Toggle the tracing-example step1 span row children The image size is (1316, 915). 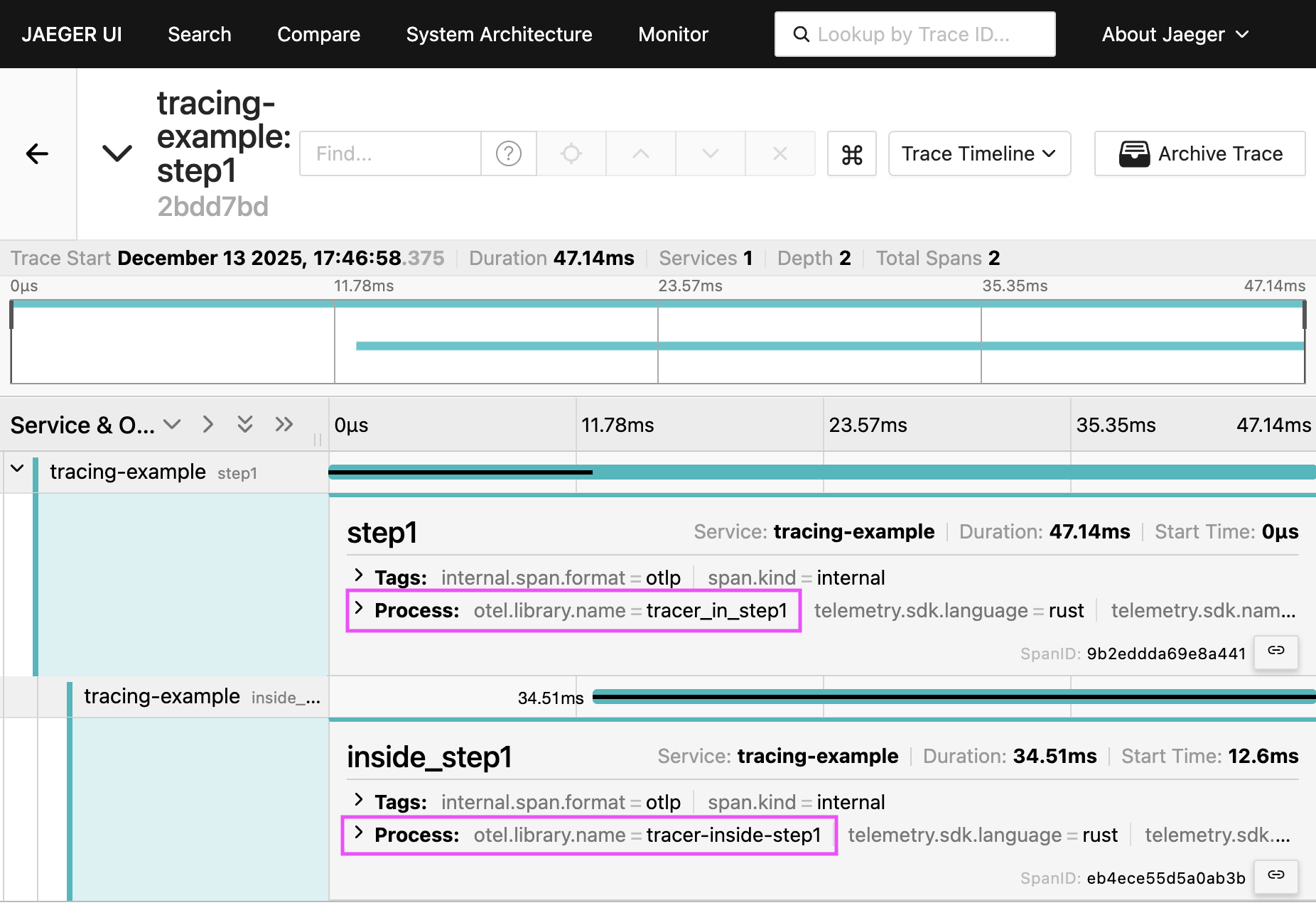point(18,469)
